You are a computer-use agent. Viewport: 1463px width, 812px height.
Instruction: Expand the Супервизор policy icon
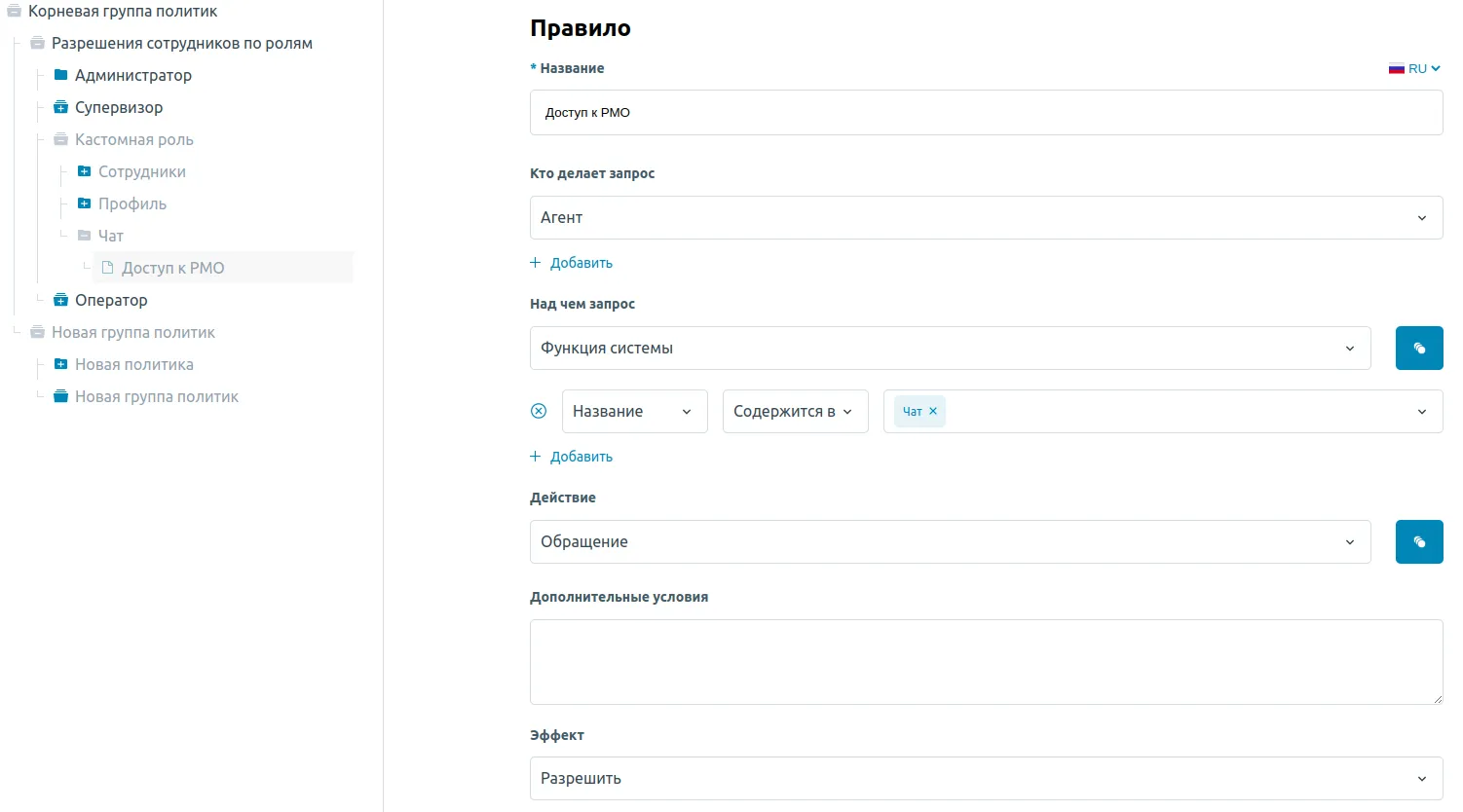tap(60, 107)
